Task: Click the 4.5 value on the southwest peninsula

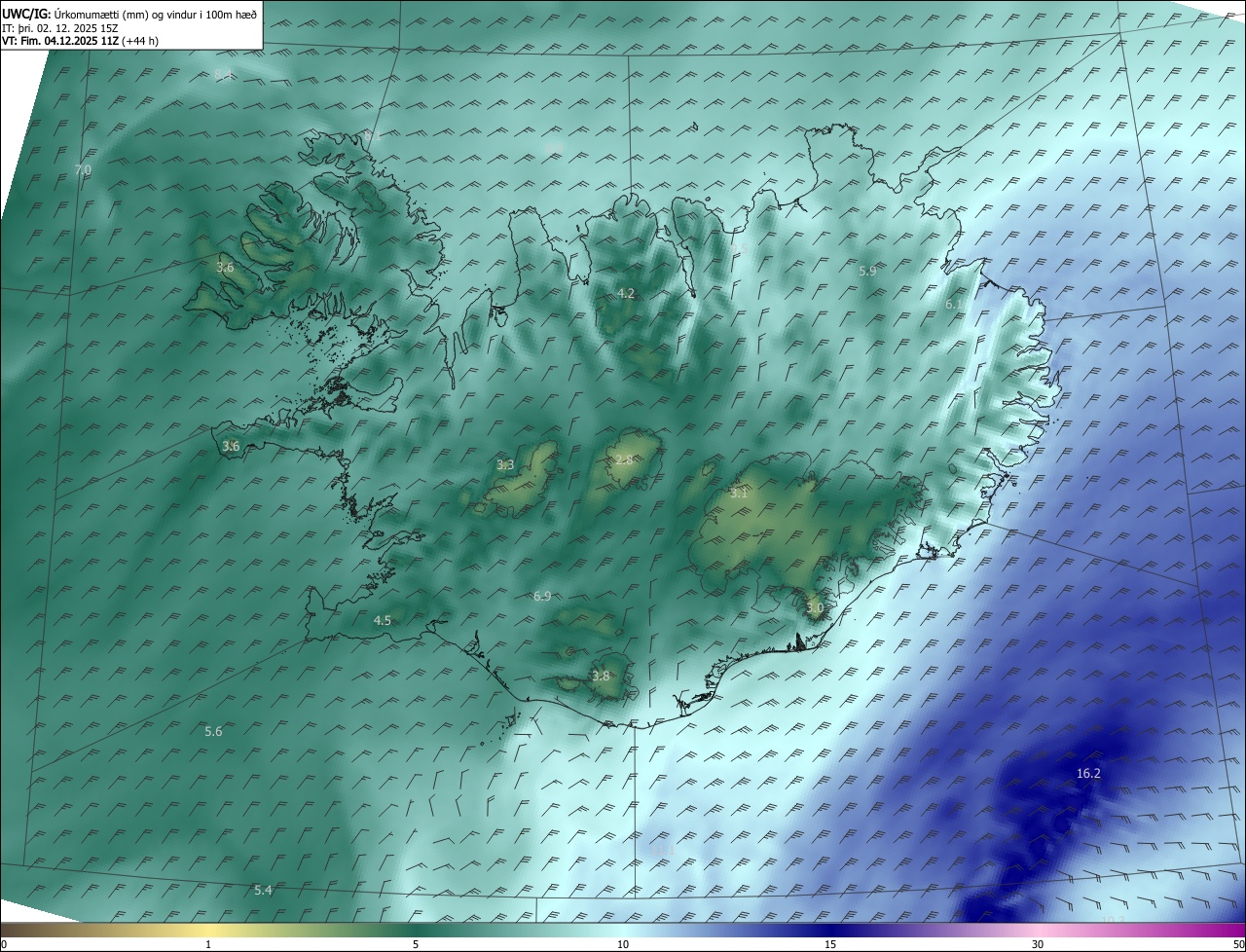Action: tap(383, 620)
